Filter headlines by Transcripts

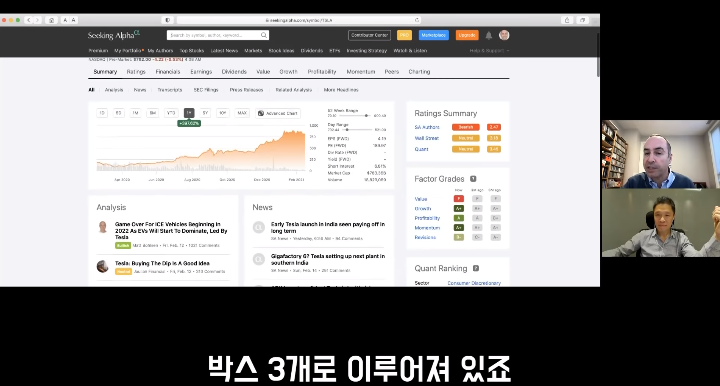pos(170,90)
